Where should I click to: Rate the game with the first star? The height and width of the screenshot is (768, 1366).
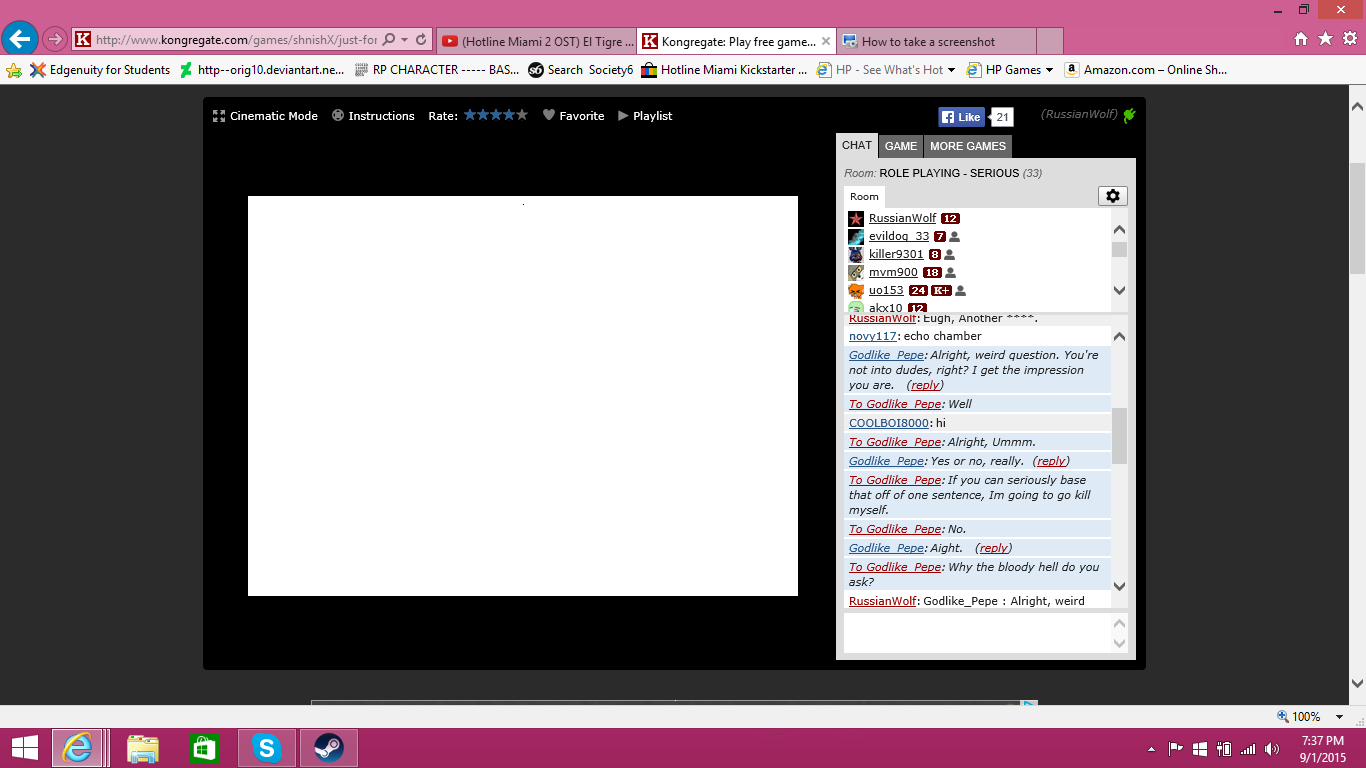[x=470, y=115]
